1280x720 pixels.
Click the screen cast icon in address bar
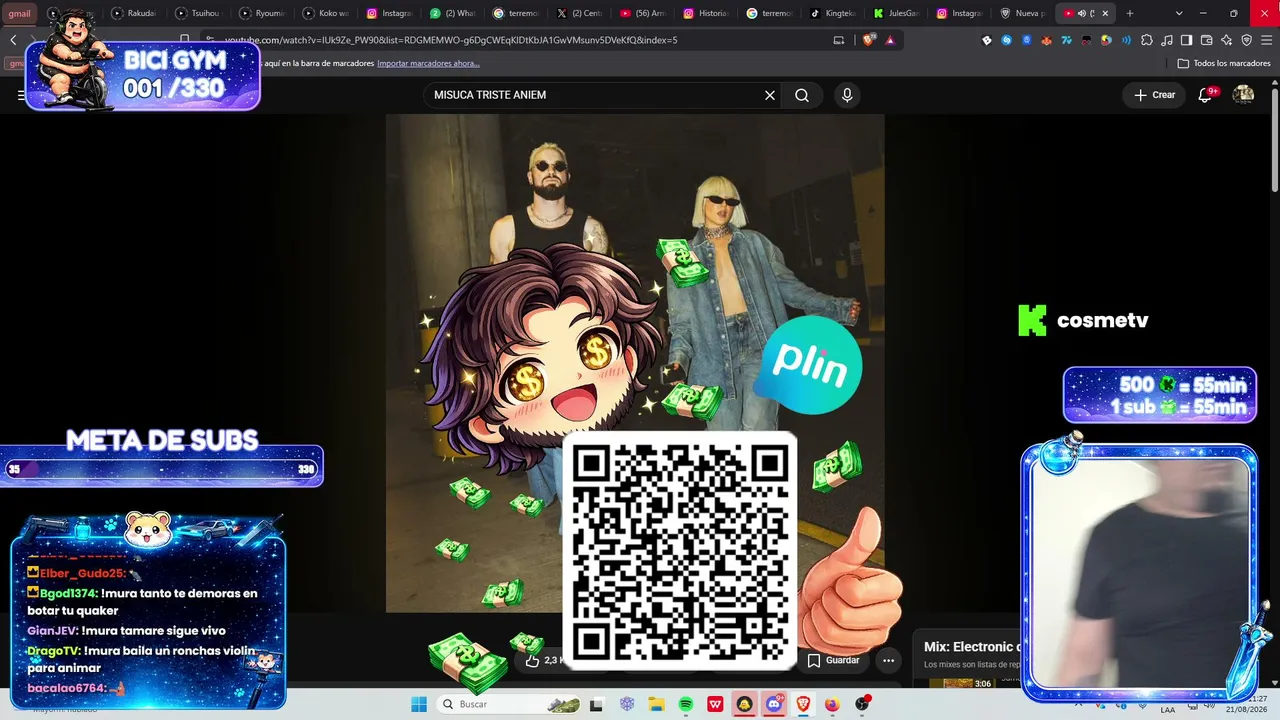(x=839, y=40)
